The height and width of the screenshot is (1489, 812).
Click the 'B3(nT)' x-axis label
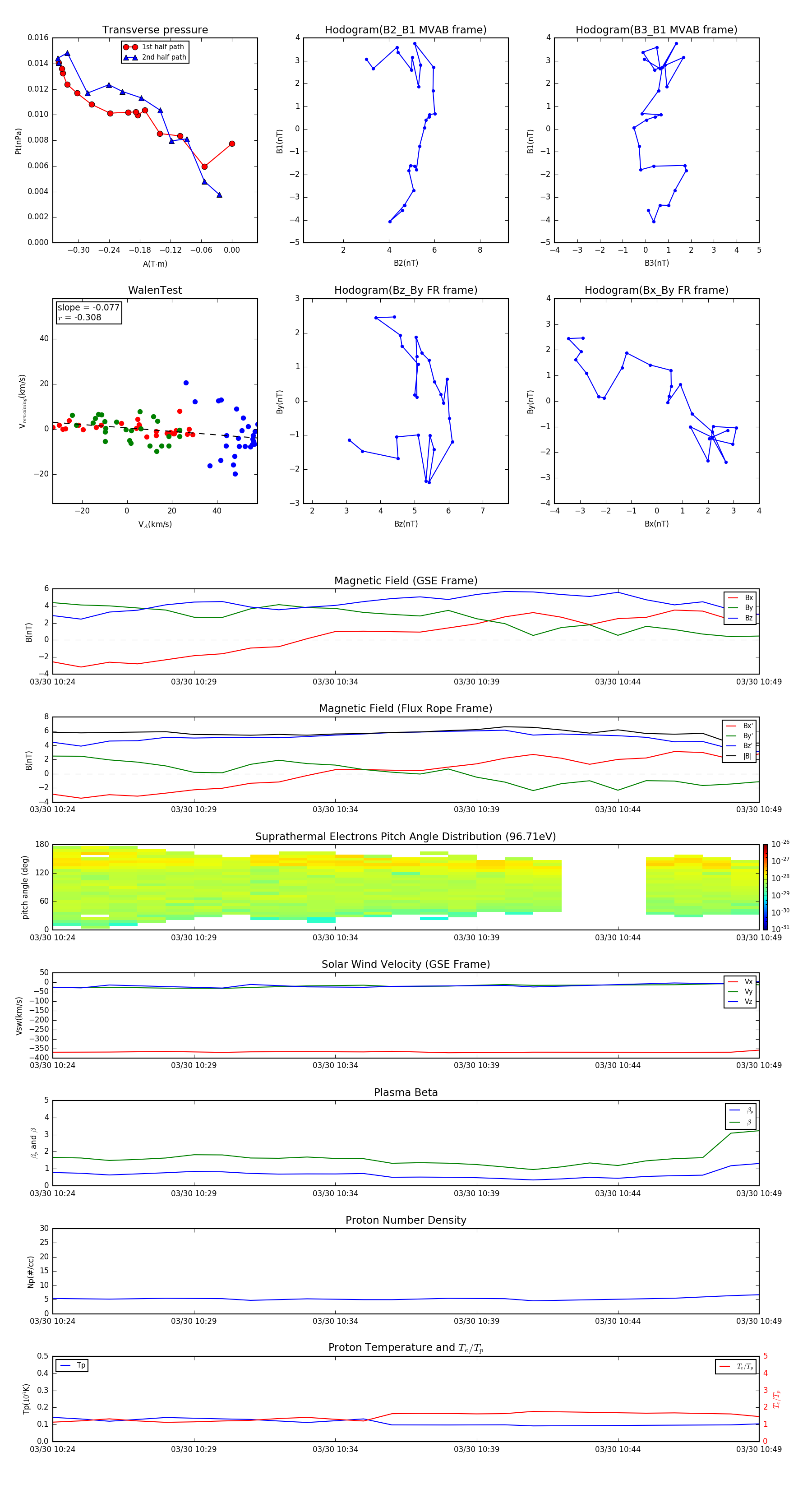coord(656,263)
